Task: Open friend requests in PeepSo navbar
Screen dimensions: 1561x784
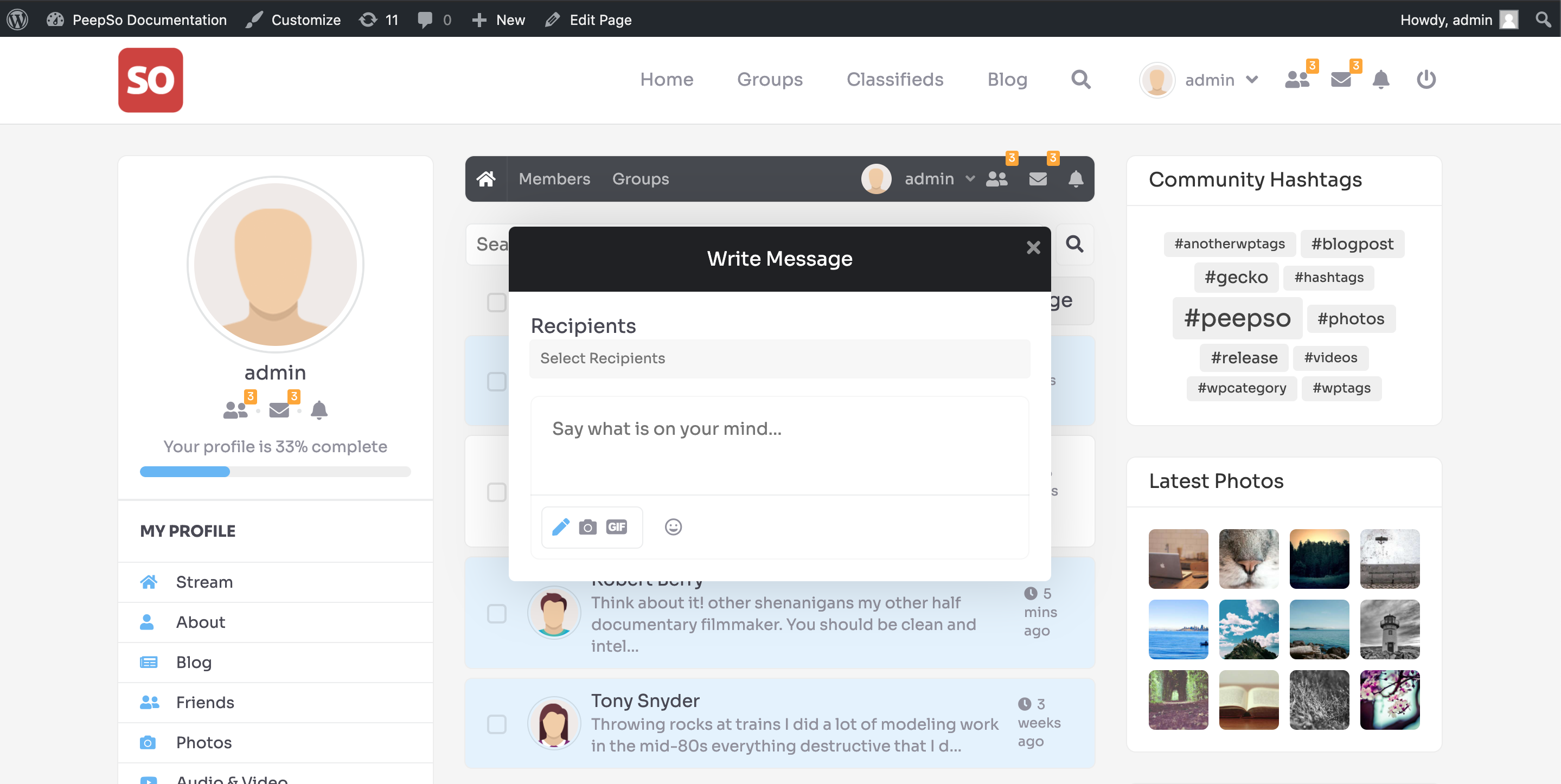Action: tap(997, 179)
